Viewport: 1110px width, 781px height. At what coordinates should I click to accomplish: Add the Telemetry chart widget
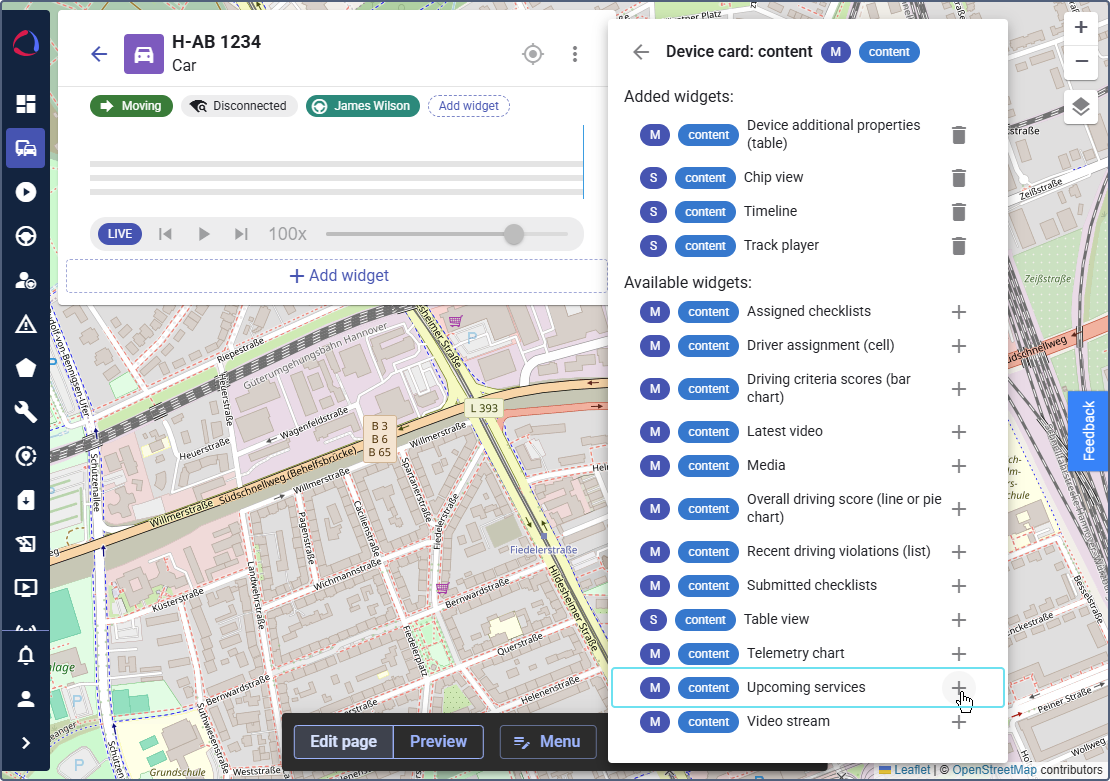tap(958, 654)
